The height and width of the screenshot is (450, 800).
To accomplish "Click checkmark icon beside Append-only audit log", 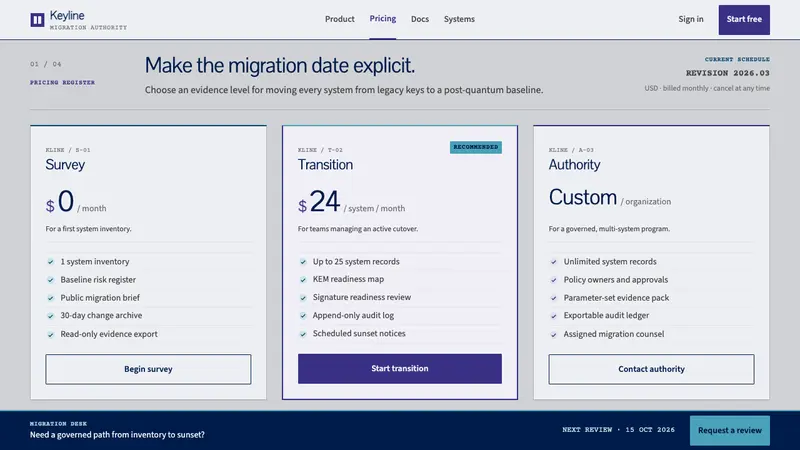I will (303, 316).
